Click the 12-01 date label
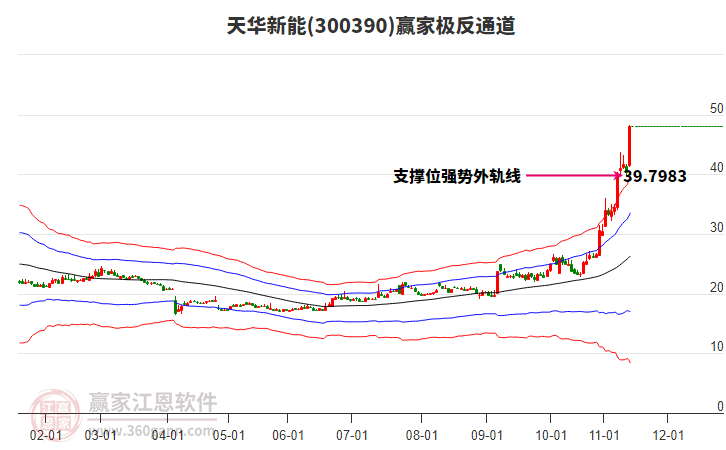Screen dimensions: 726x450 pos(668,435)
